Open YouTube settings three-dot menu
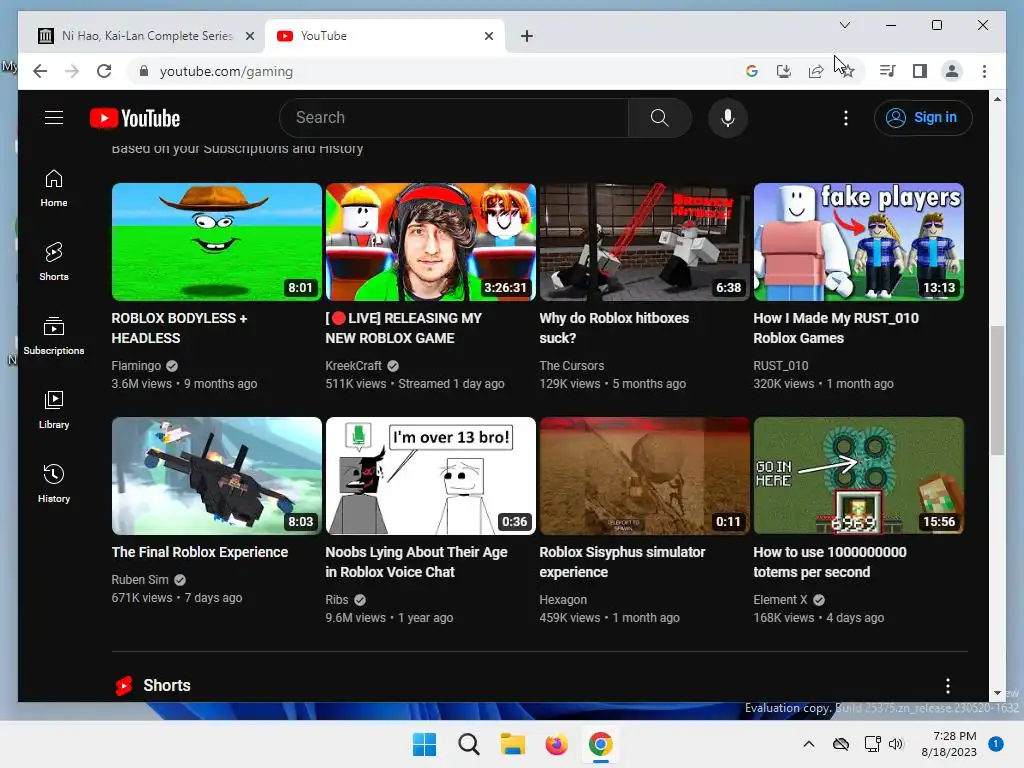 [846, 118]
